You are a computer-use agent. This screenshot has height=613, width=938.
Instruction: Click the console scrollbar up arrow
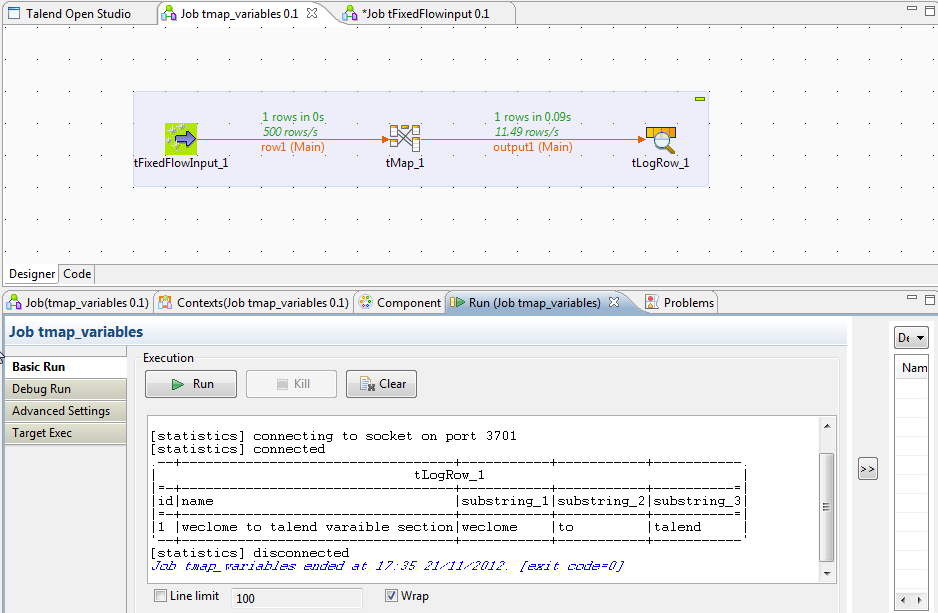[x=827, y=426]
